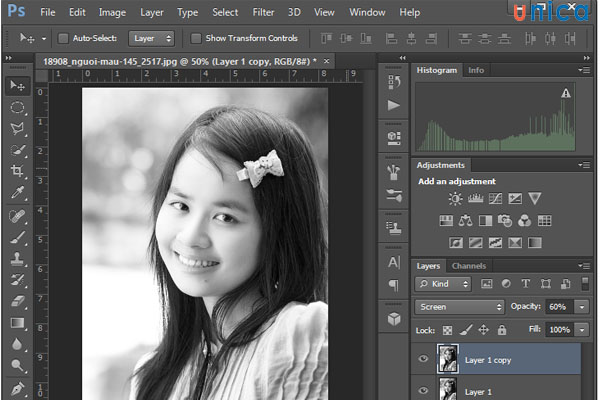This screenshot has width=600, height=400.
Task: Add a Black & White adjustment
Action: [485, 220]
